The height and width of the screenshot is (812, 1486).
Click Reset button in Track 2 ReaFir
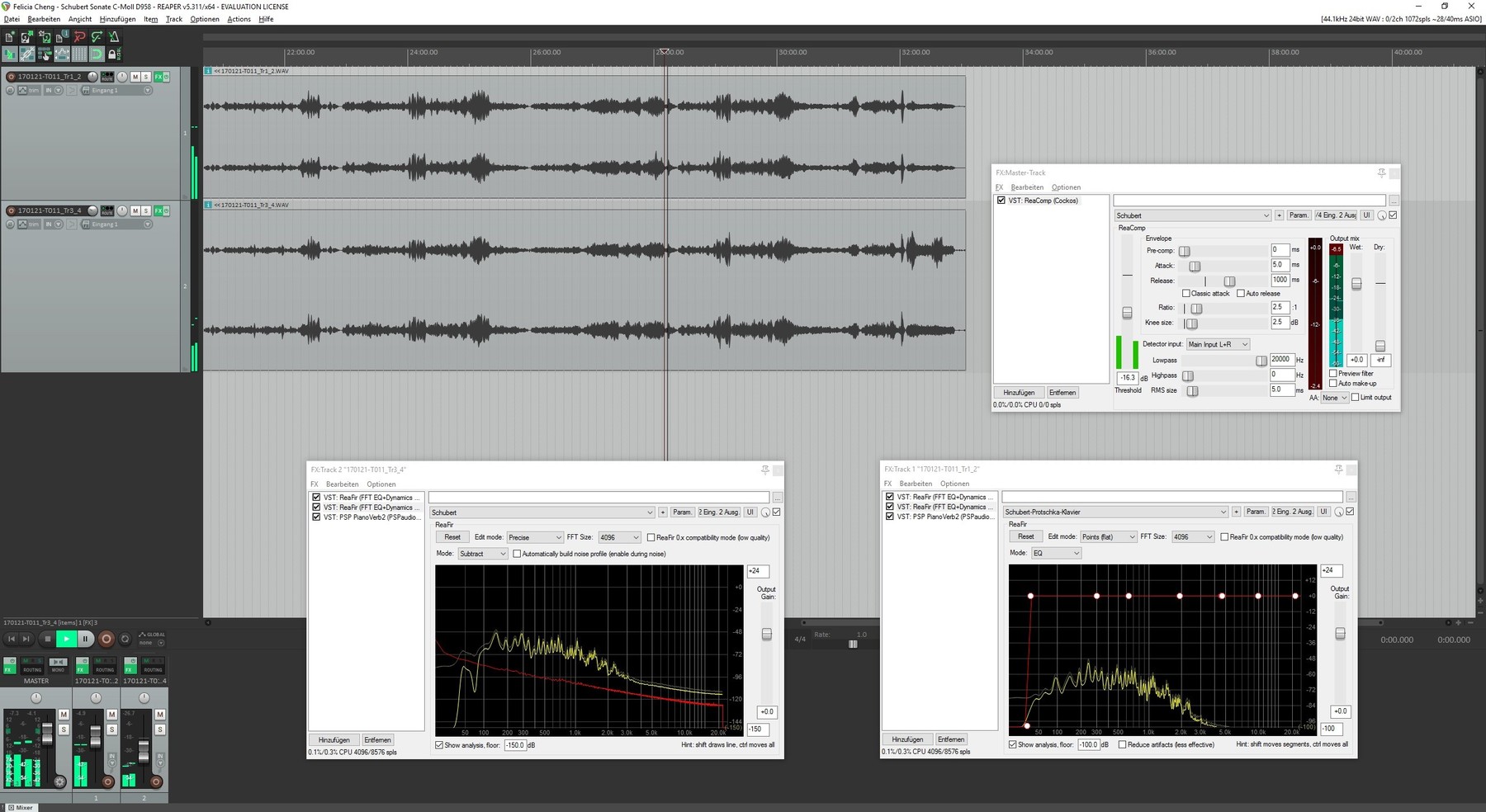(x=452, y=537)
